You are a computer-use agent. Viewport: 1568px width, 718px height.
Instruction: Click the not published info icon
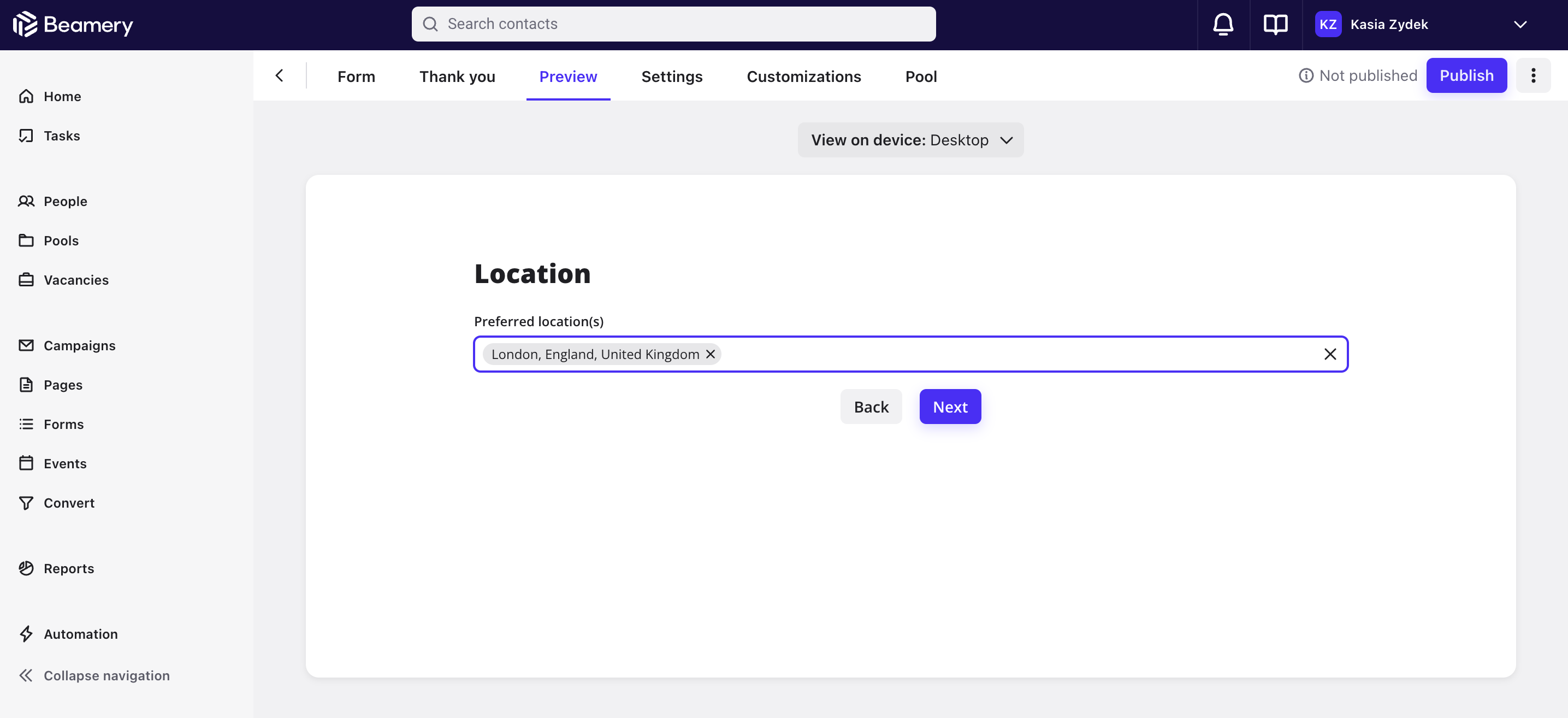coord(1306,75)
